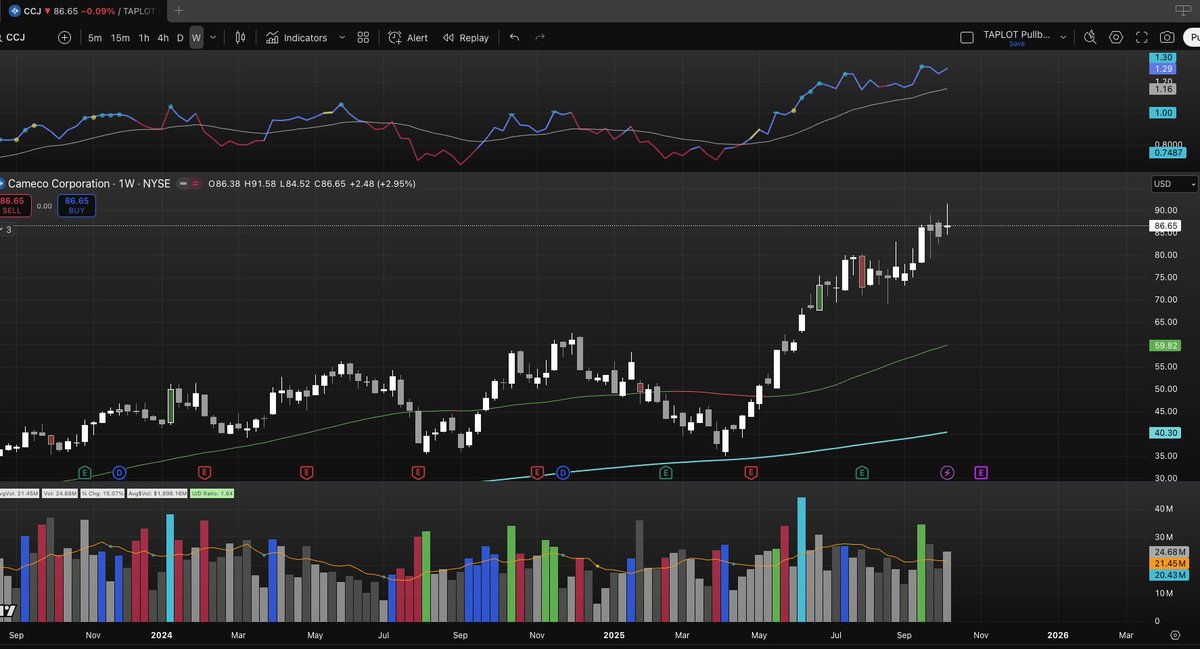Click the window layout icon at the top-right corner
This screenshot has width=1200, height=649.
(1181, 10)
